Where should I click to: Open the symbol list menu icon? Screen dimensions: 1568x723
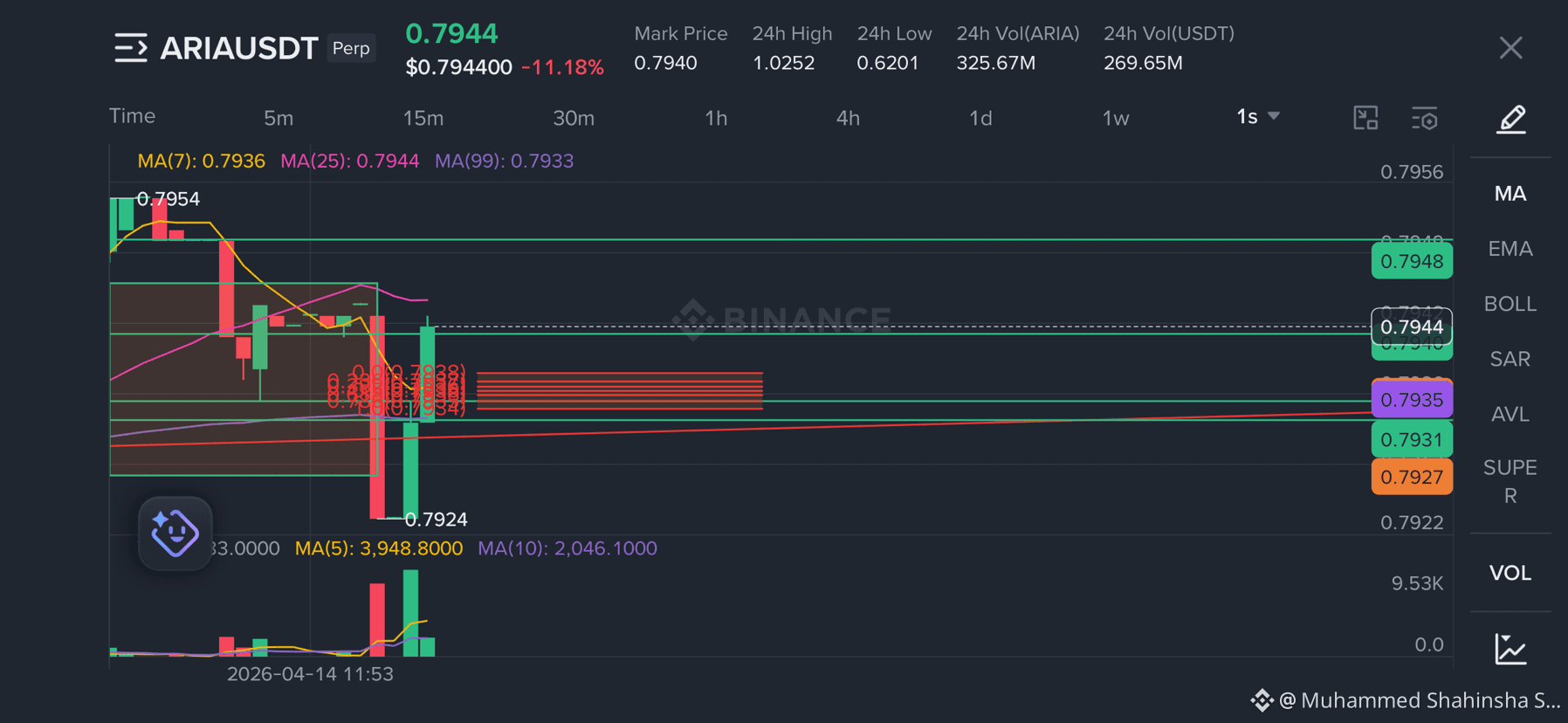131,48
